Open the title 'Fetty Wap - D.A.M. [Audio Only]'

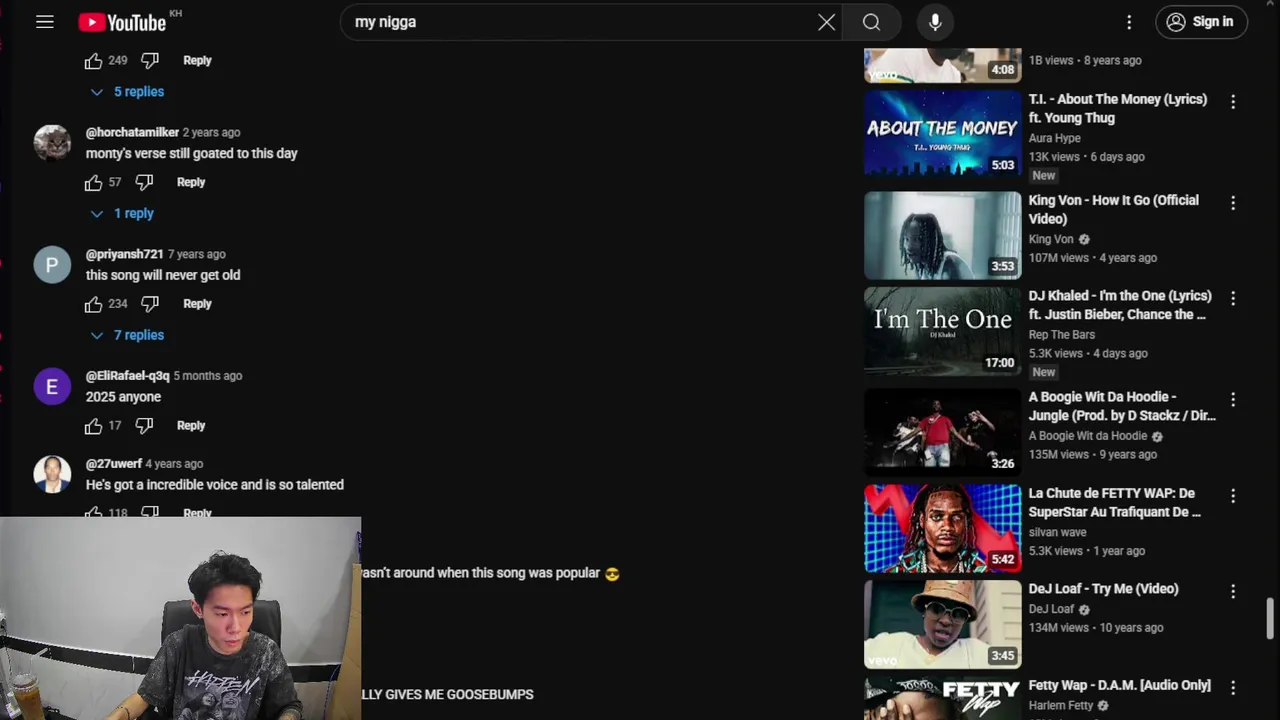tap(1120, 685)
